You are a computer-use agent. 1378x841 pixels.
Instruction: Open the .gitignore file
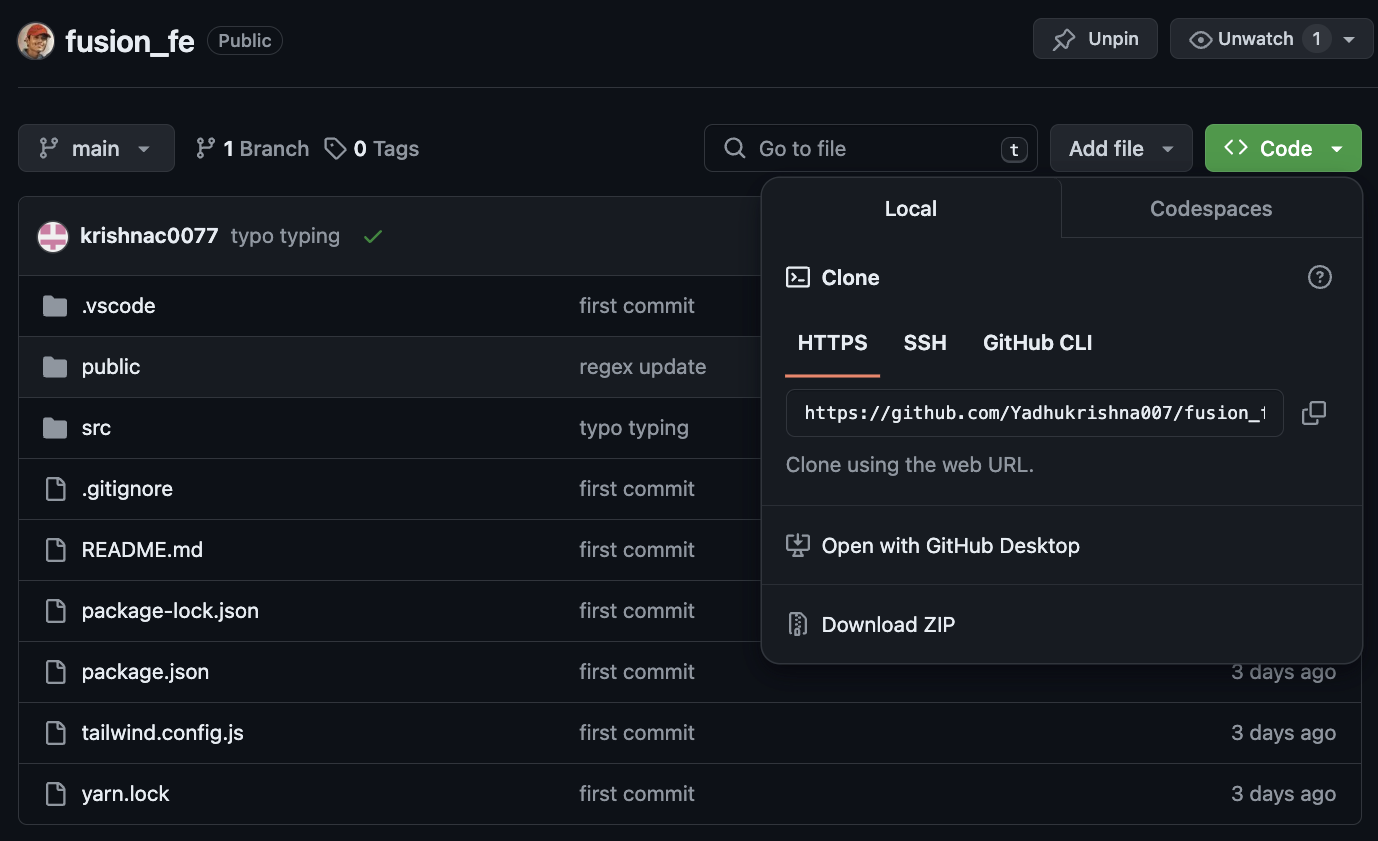coord(127,489)
